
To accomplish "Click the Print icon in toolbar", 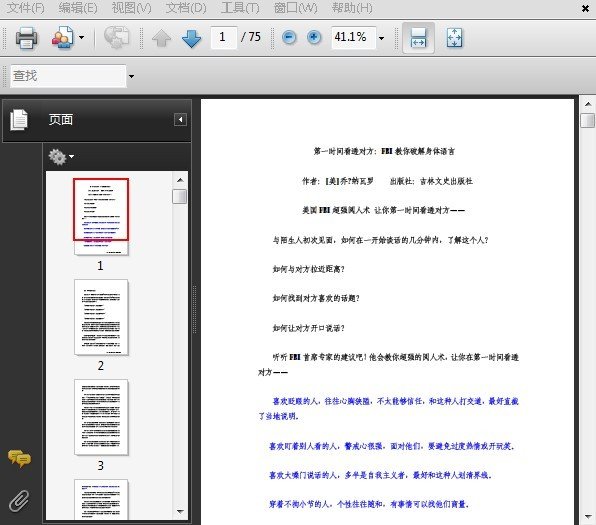I will pos(26,38).
